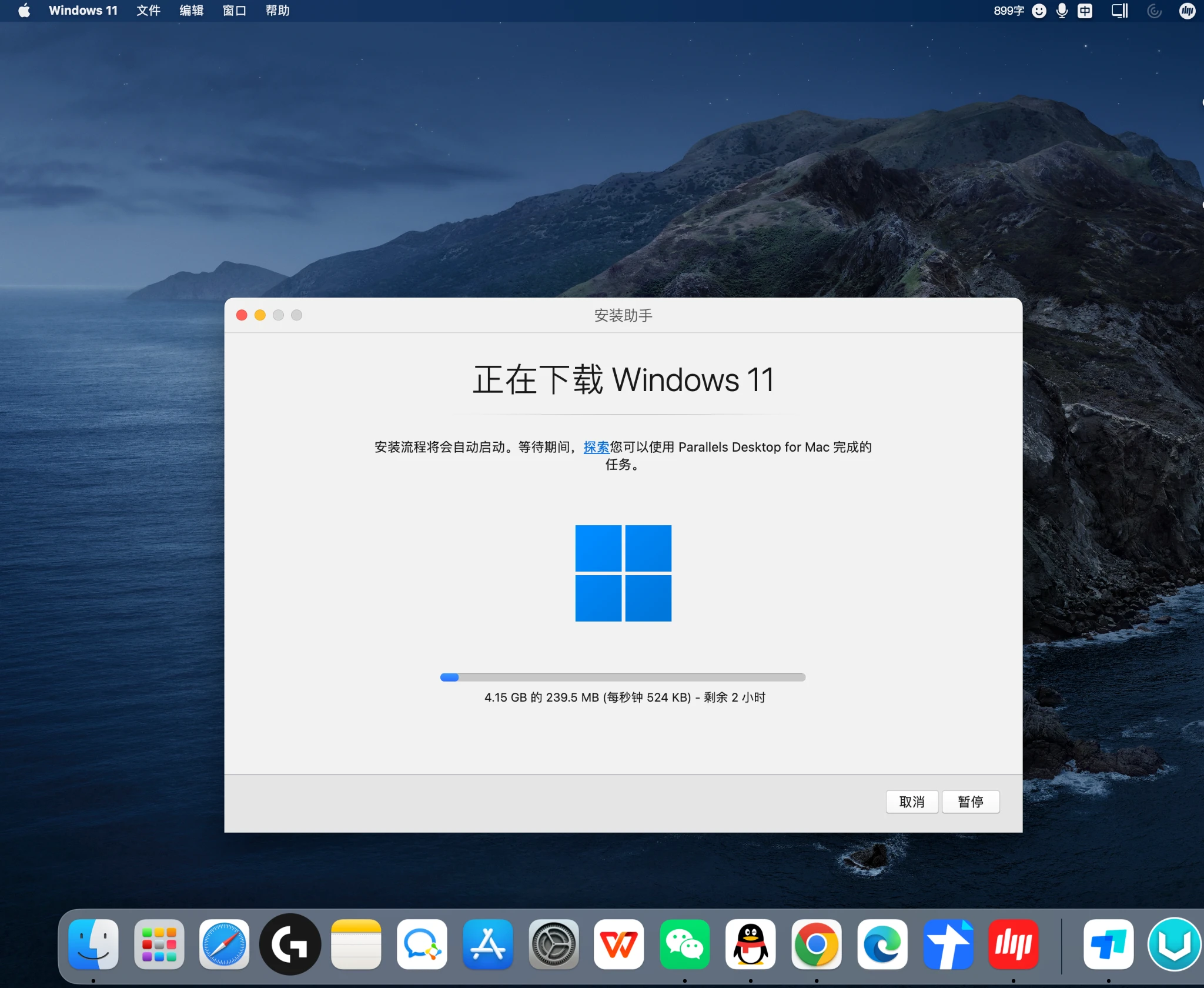Open the 帮助 menu

point(277,11)
